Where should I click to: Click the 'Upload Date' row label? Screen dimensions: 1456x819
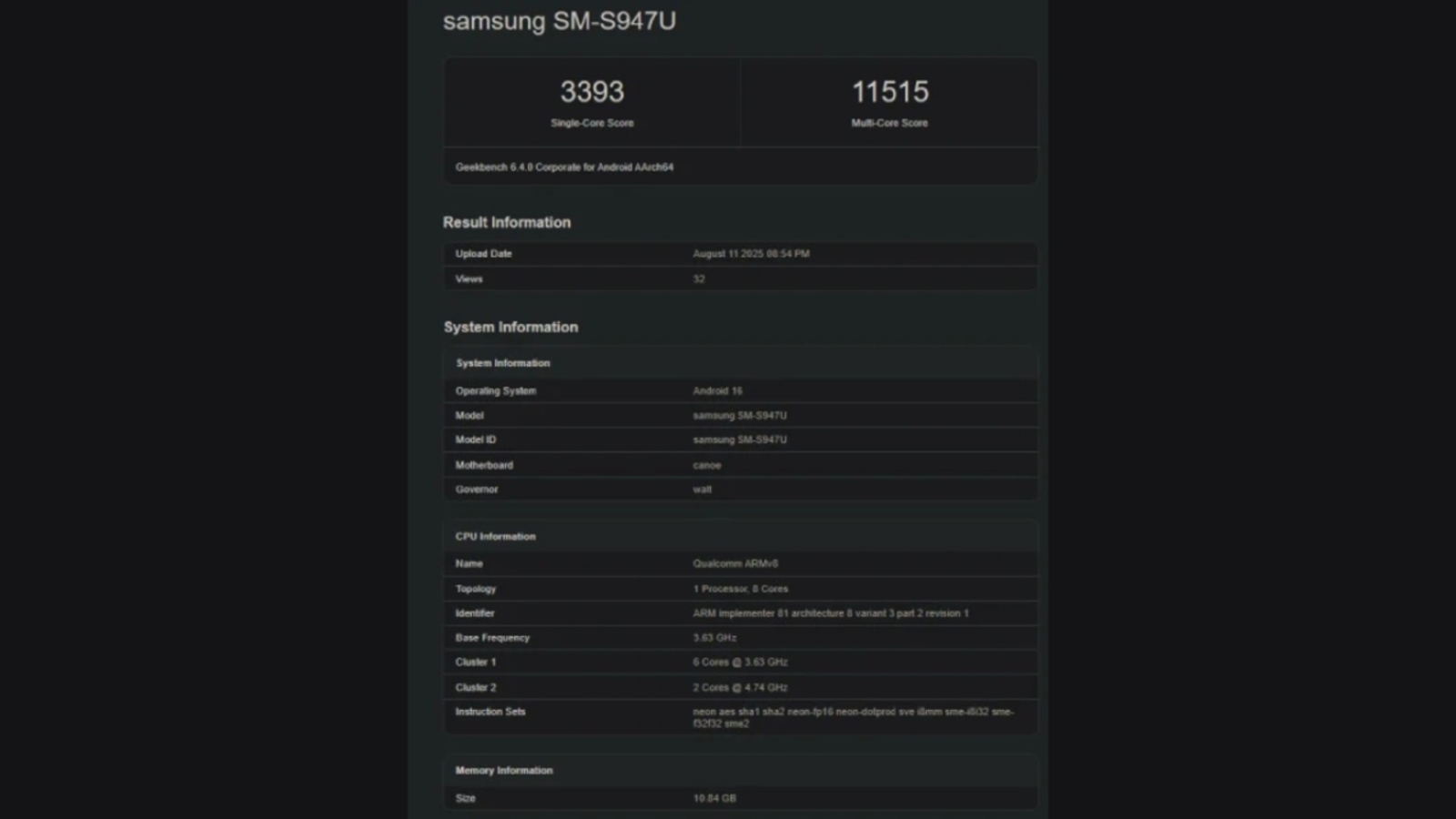[x=483, y=254]
